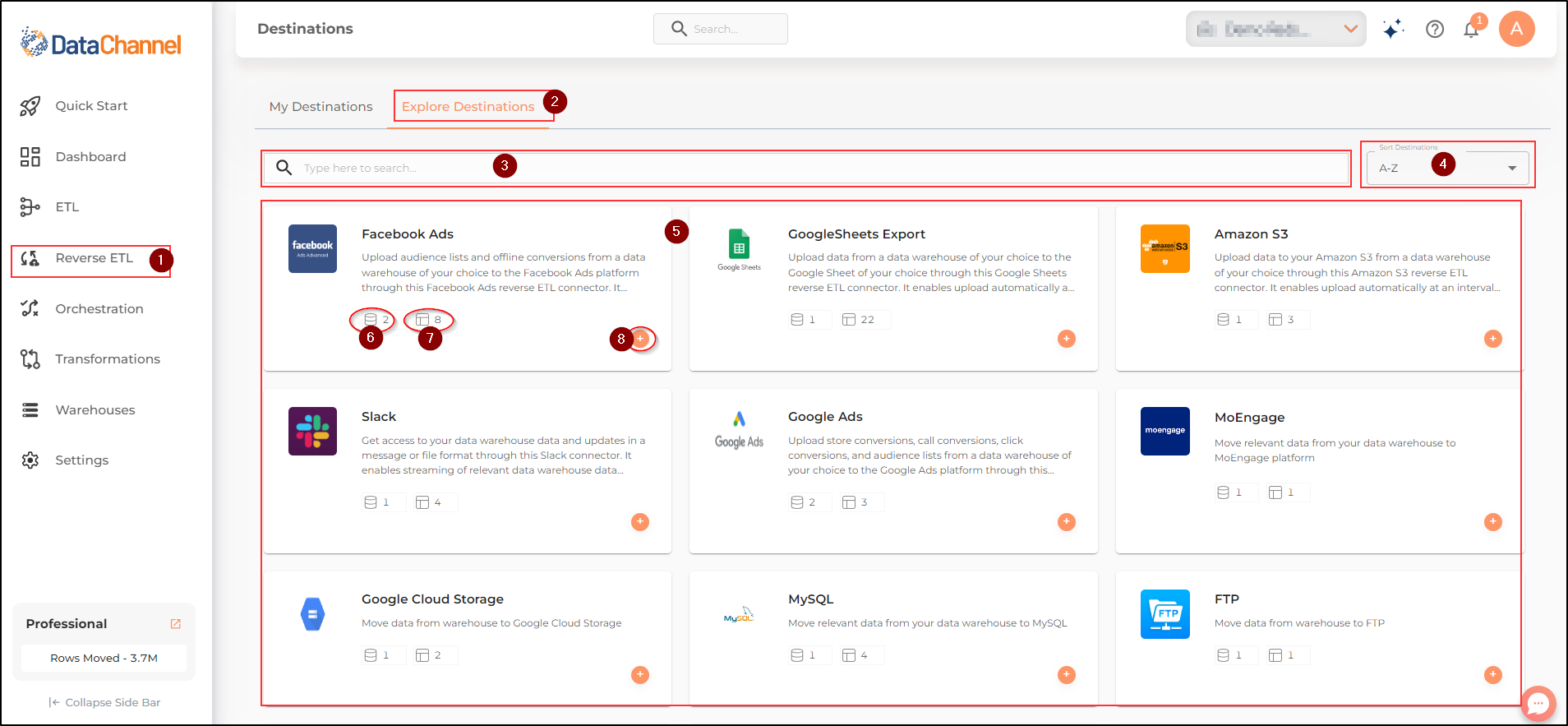Screen dimensions: 1568x726
Task: Click the Google Sheets logo thumbnail
Action: coord(739,248)
